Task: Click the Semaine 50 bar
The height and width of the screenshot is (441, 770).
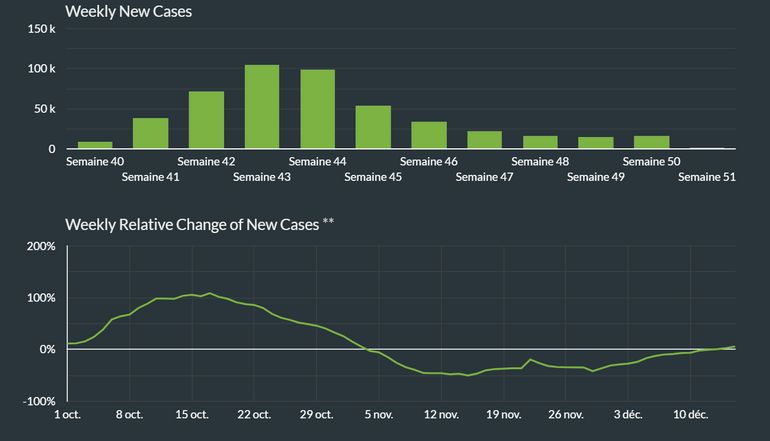Action: [651, 142]
